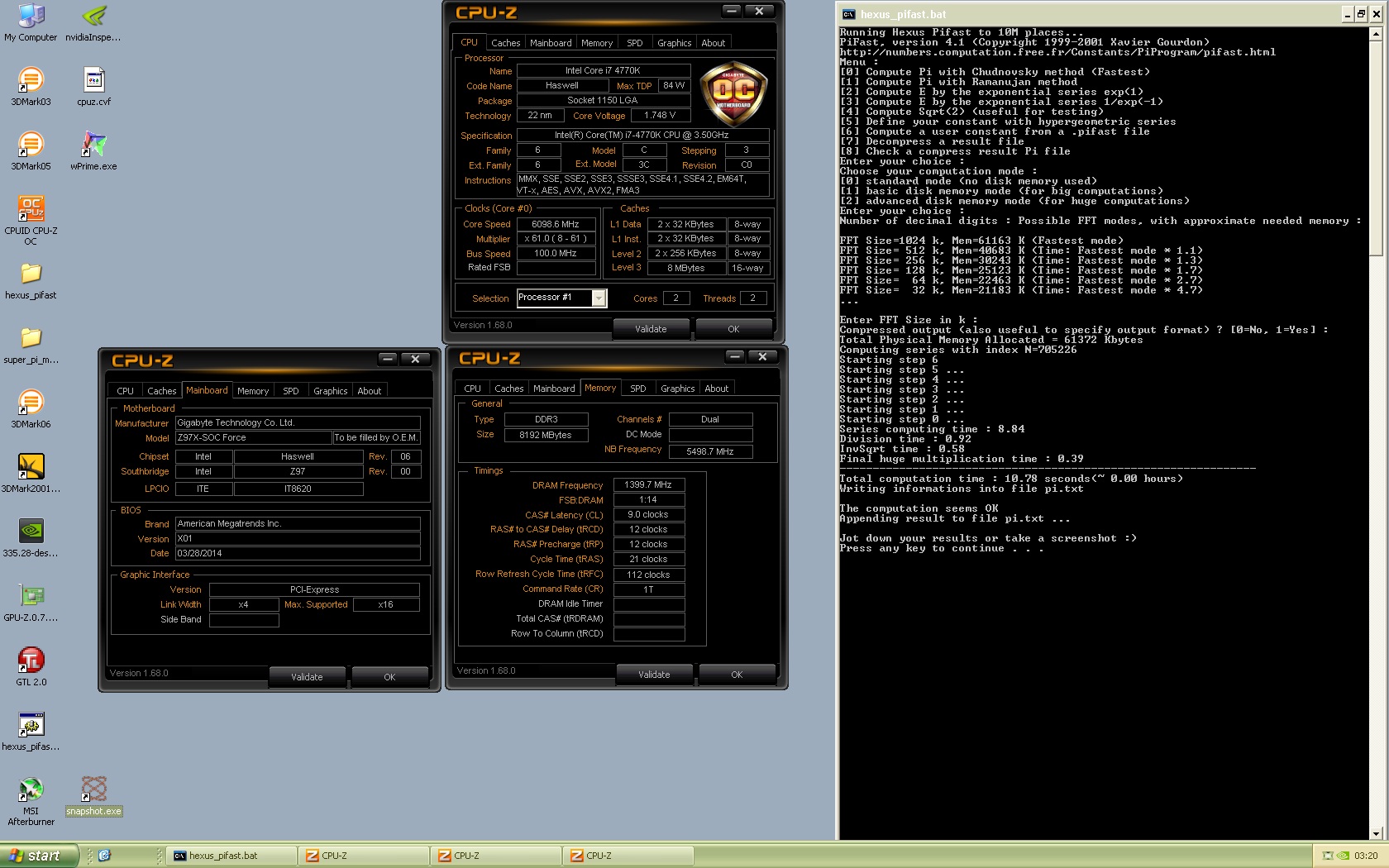
Task: Launch CPUID CPU-Z OC desktop icon
Action: [31, 220]
